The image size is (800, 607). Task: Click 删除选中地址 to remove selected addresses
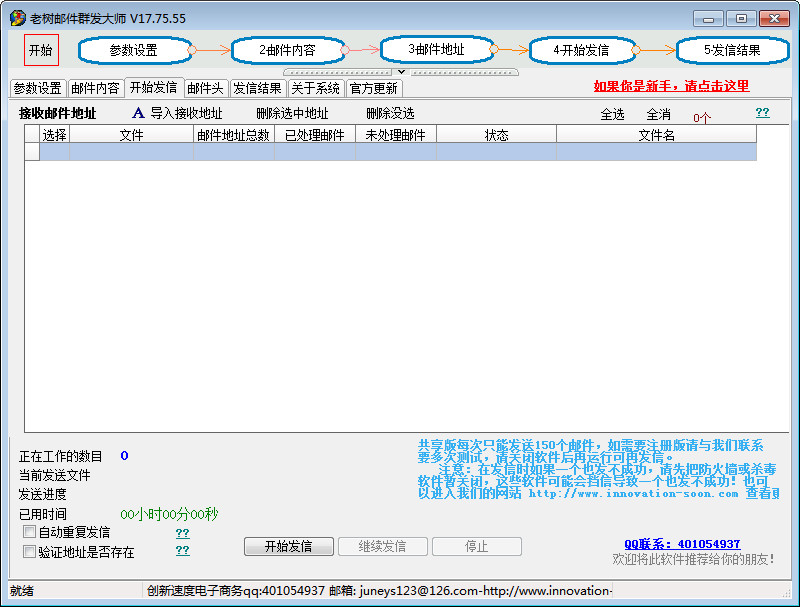pyautogui.click(x=292, y=113)
